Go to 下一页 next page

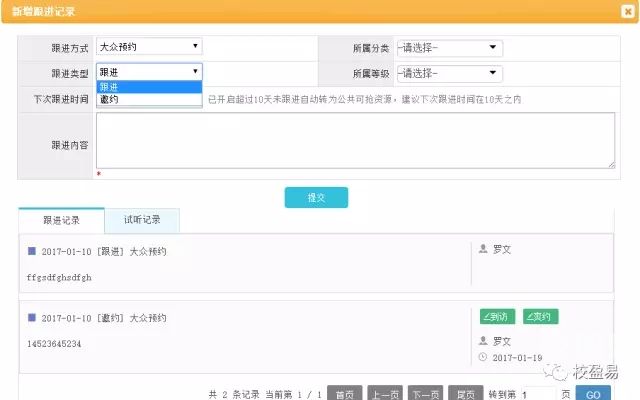[426, 394]
